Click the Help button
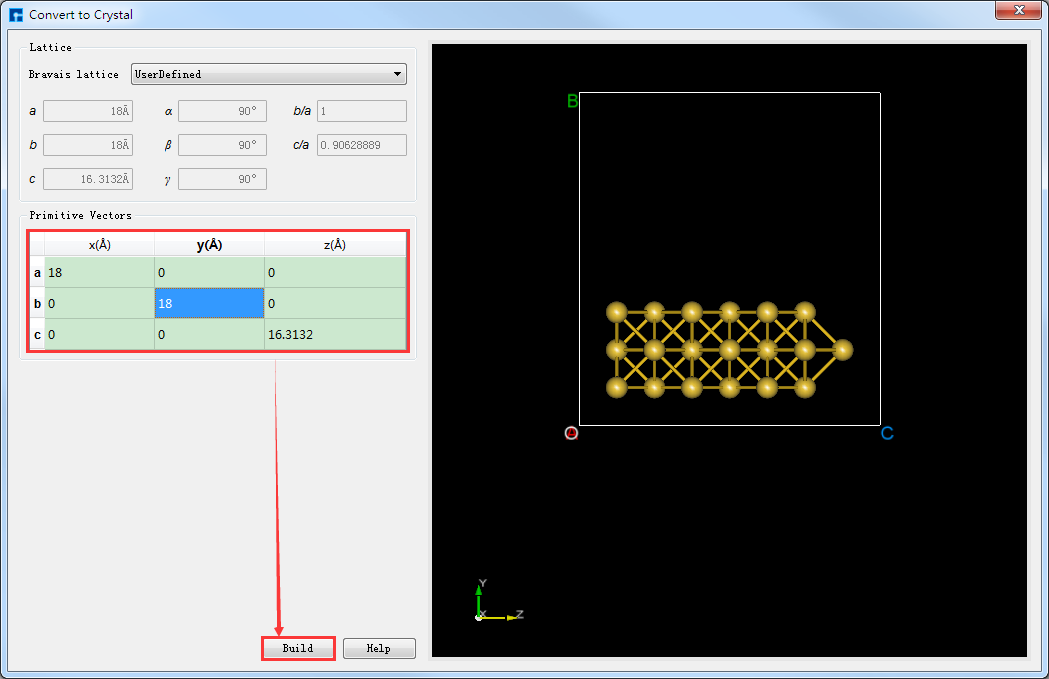The image size is (1049, 679). click(379, 648)
